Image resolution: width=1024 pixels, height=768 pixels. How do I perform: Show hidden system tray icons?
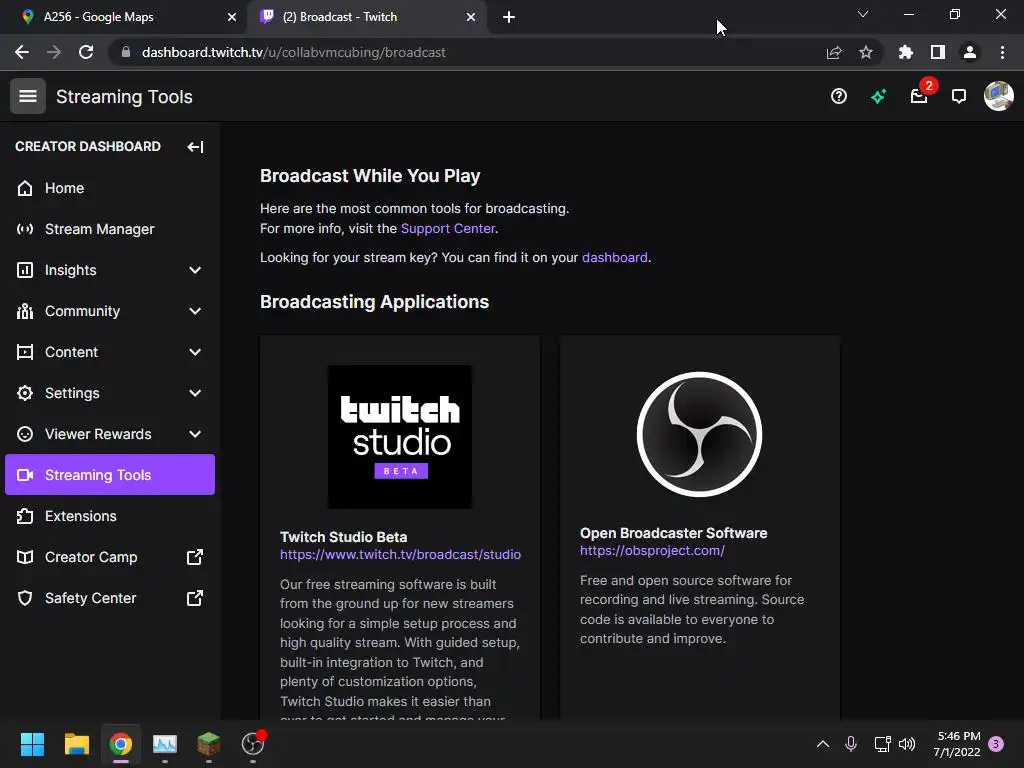(x=823, y=744)
